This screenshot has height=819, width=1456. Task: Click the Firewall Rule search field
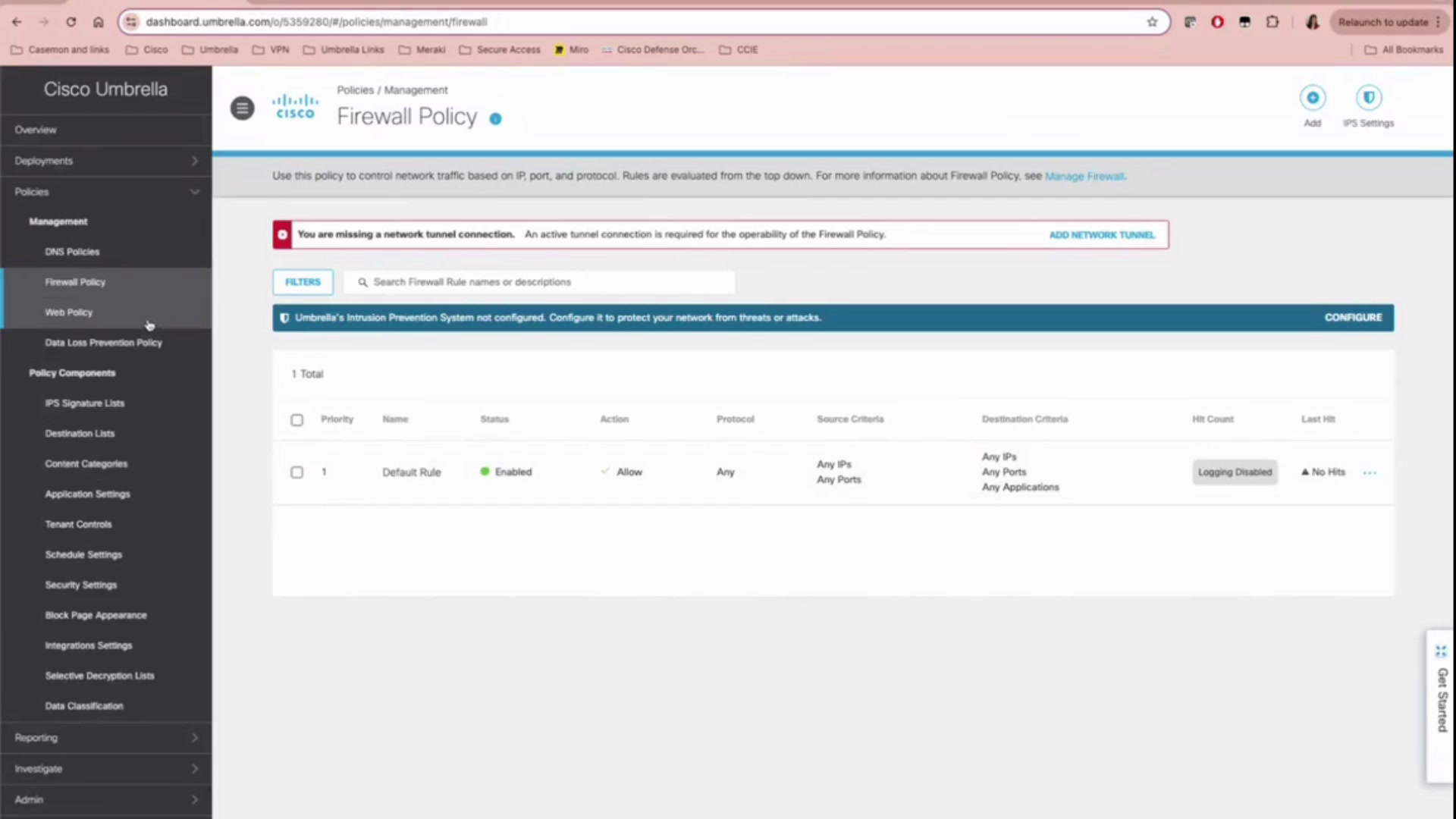(539, 282)
